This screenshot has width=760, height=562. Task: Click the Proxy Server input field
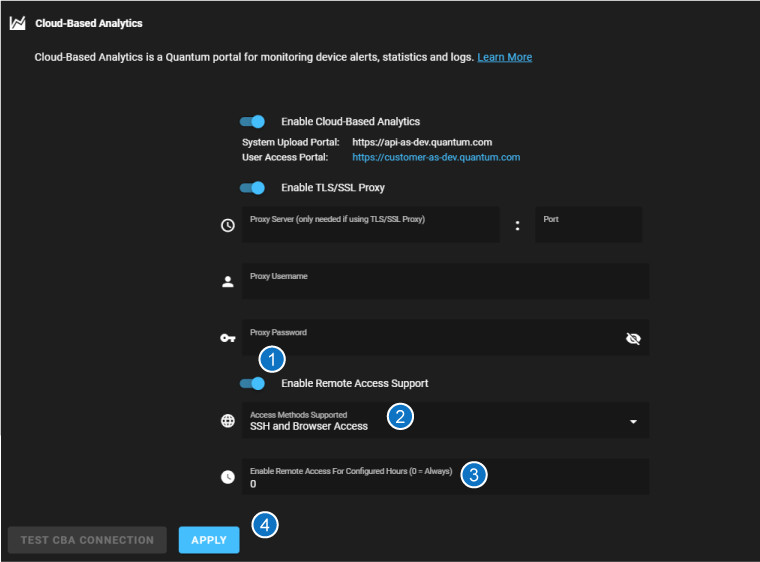(x=370, y=226)
